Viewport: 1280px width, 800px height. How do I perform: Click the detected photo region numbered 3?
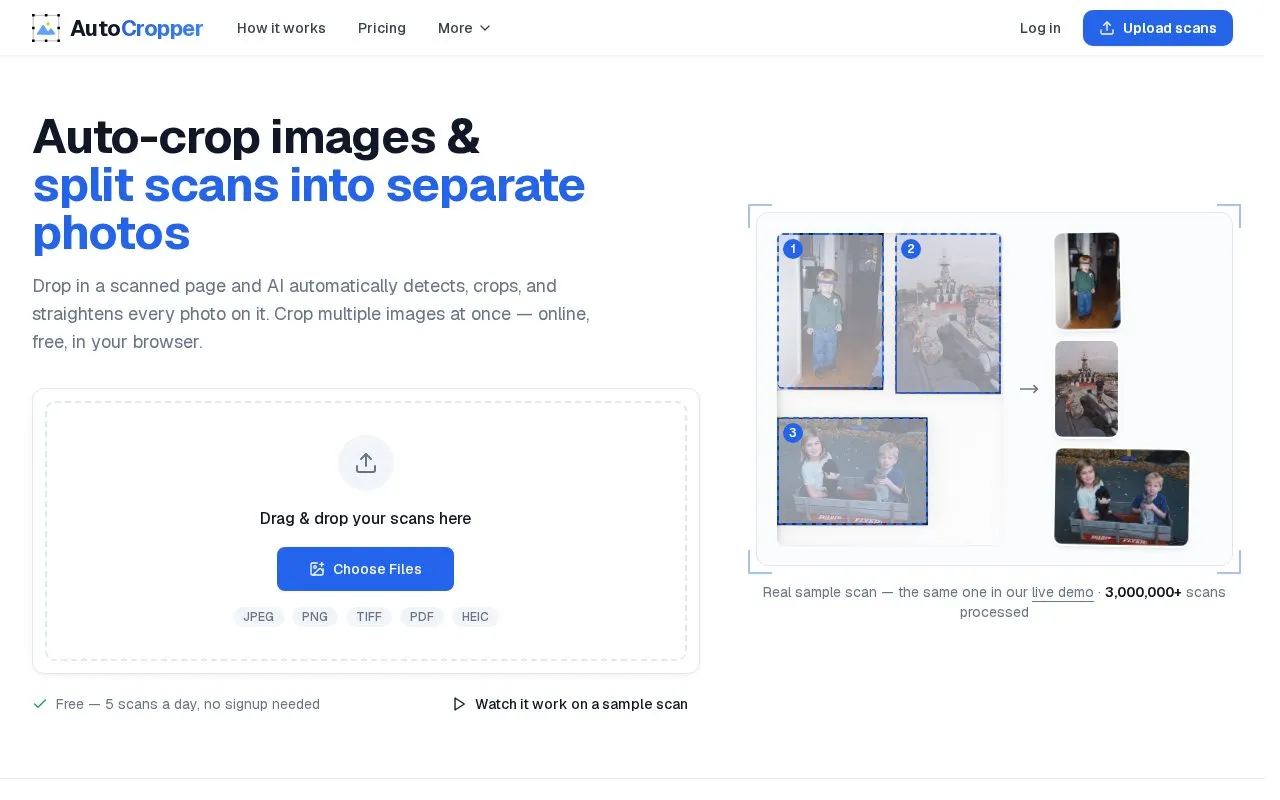(x=852, y=471)
